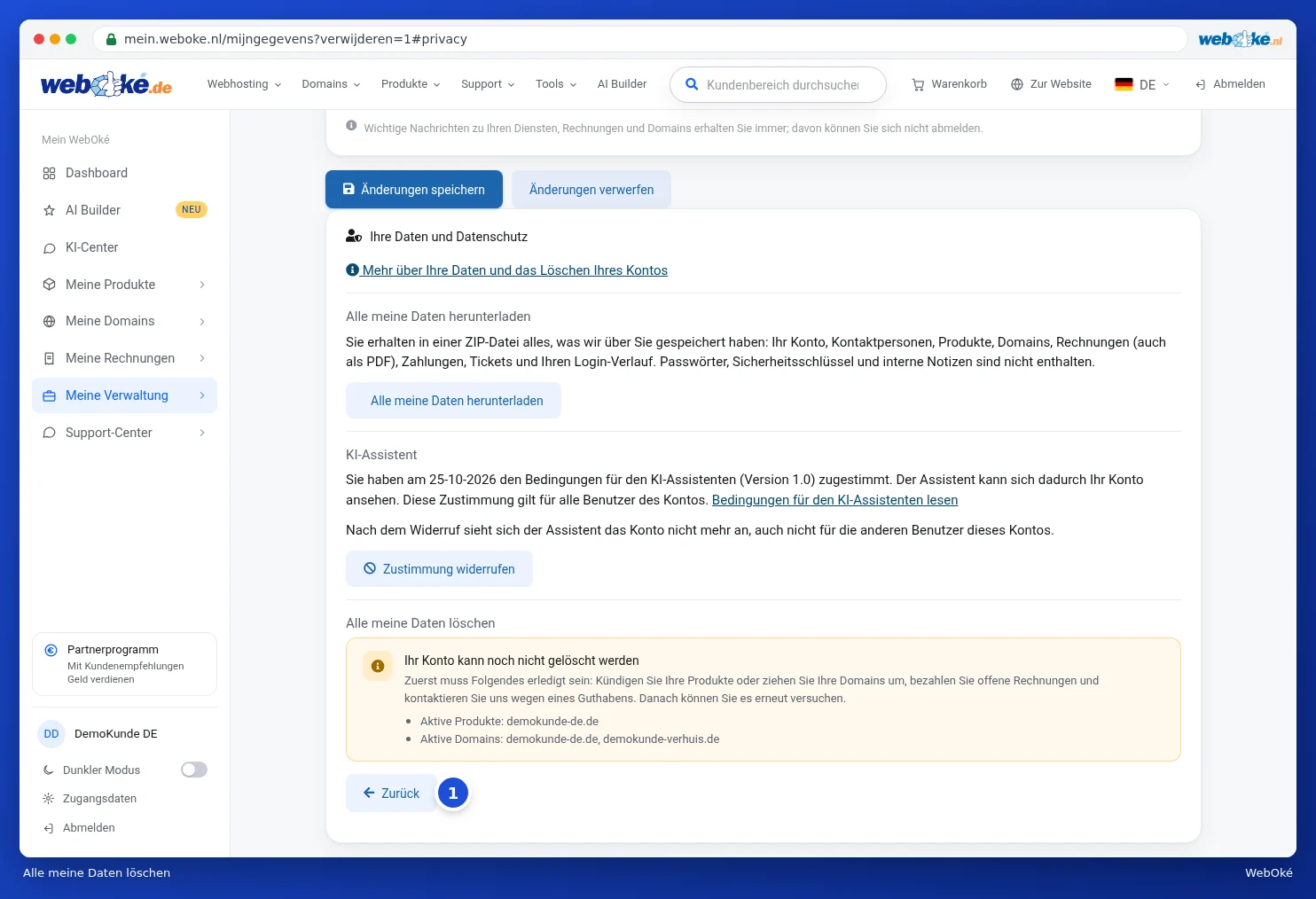The width and height of the screenshot is (1316, 899).
Task: Click Abmelden in the top navigation
Action: coord(1230,84)
